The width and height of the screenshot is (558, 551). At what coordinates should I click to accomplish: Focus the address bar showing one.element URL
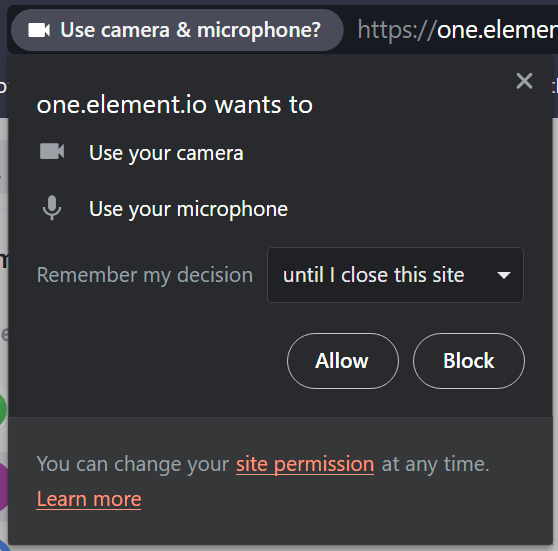[x=457, y=30]
